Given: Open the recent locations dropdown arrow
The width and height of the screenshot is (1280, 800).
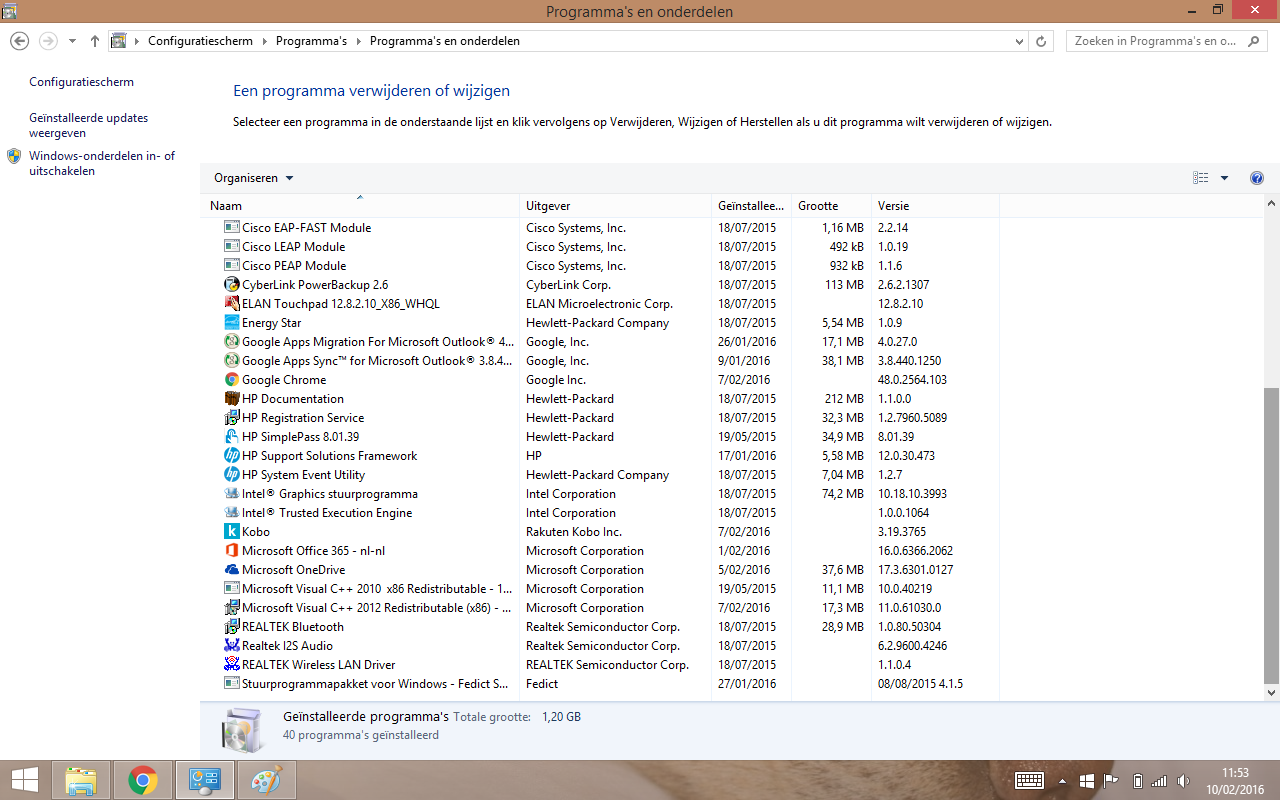Looking at the screenshot, I should pos(72,41).
